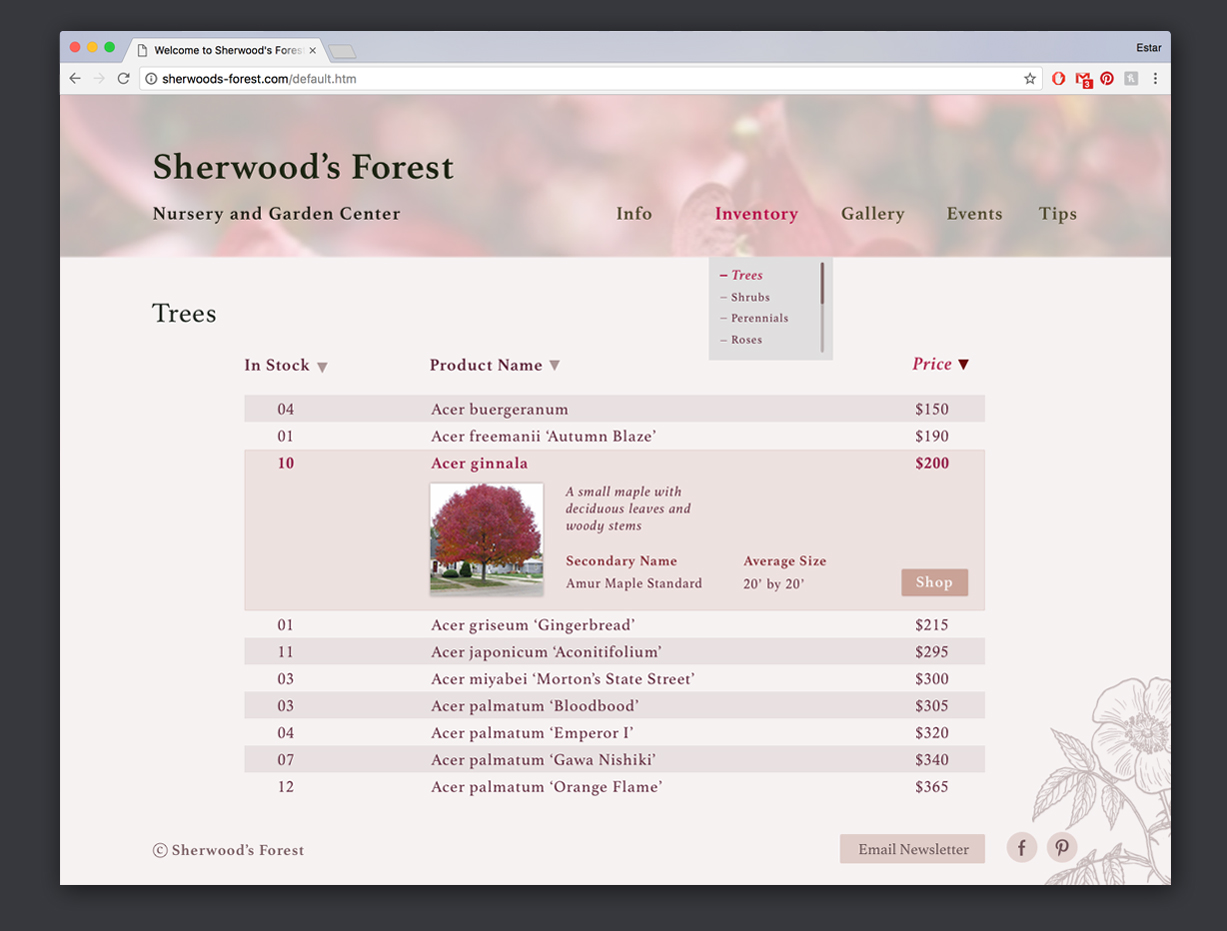This screenshot has width=1227, height=931.
Task: Open the Inventory navigation menu
Action: pos(756,214)
